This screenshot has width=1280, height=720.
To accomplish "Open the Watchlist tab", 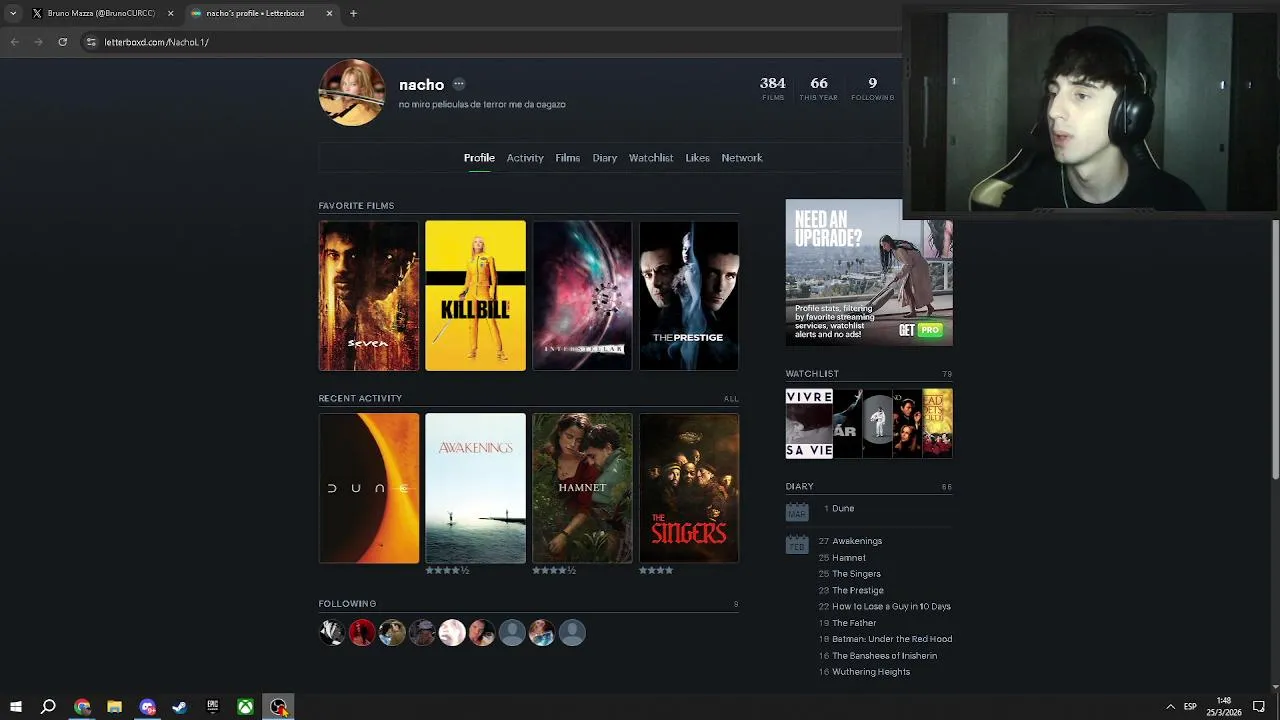I will 651,158.
